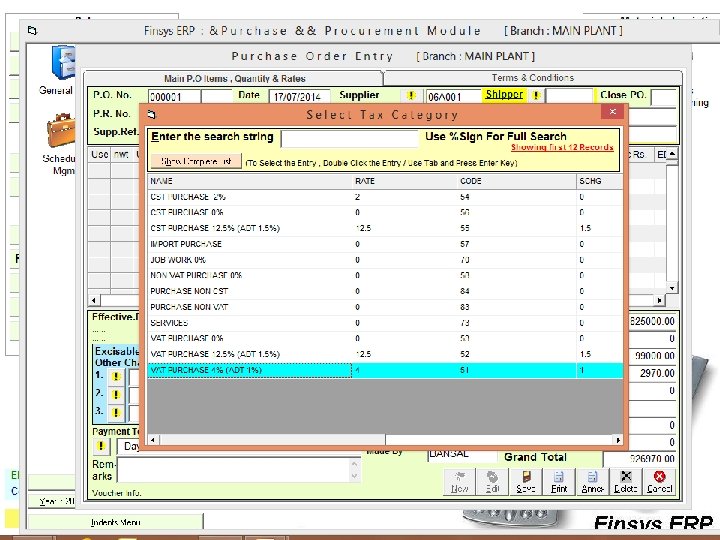Image resolution: width=720 pixels, height=540 pixels.
Task: Click lookup icon for Other Charges row 3
Action: coord(116,412)
